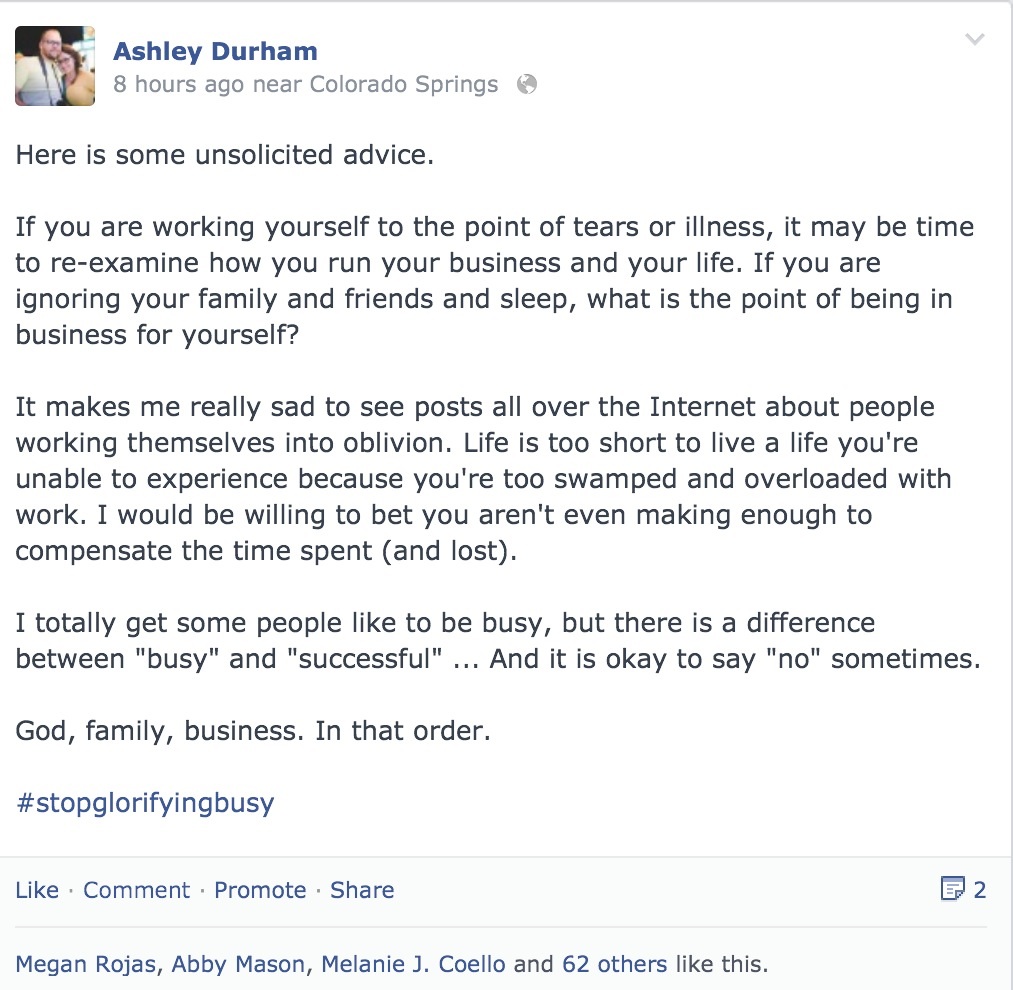Viewport: 1013px width, 990px height.
Task: Visit Abby Mason's profile link
Action: coord(239,965)
